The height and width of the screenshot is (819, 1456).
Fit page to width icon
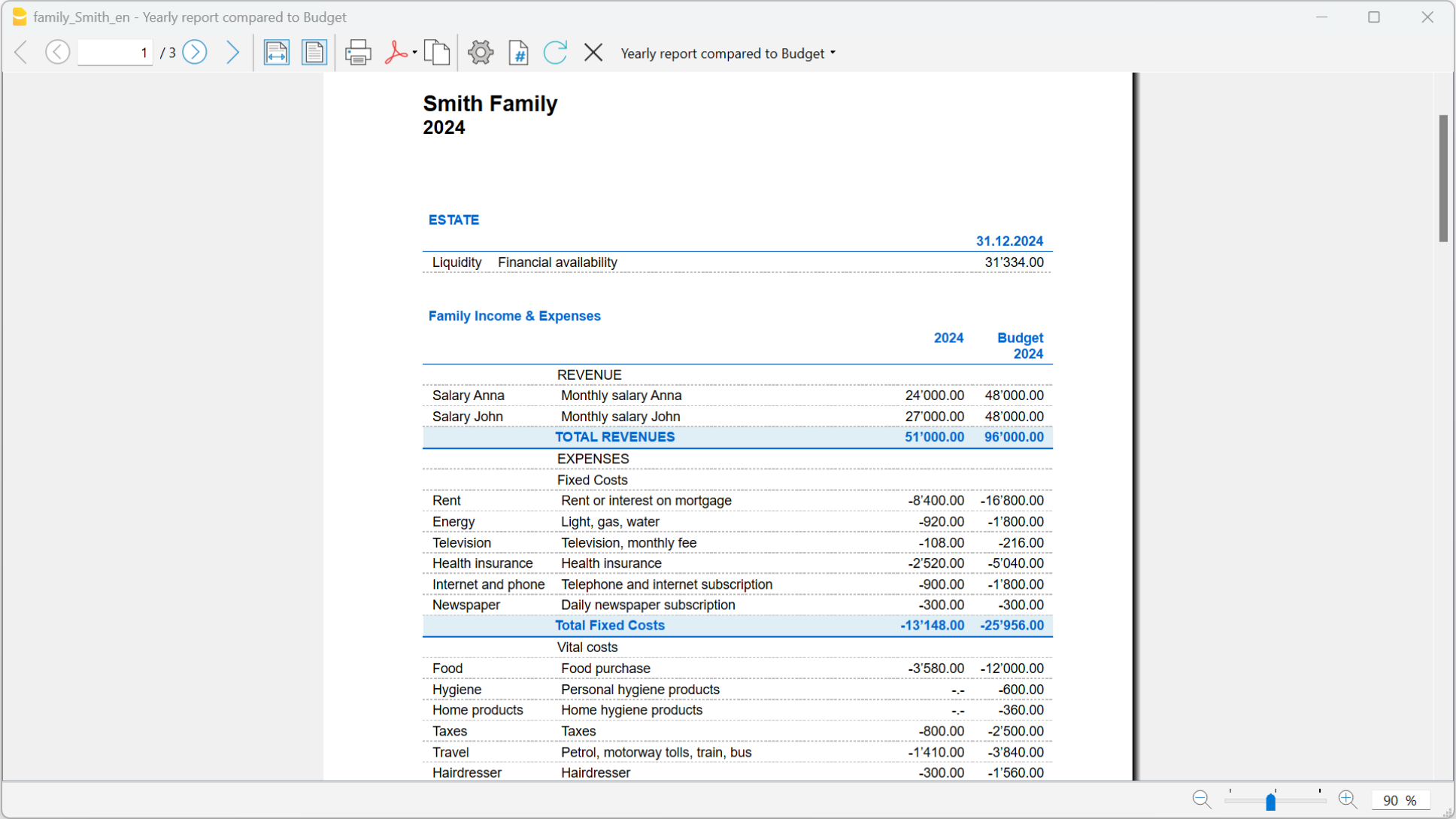(276, 53)
